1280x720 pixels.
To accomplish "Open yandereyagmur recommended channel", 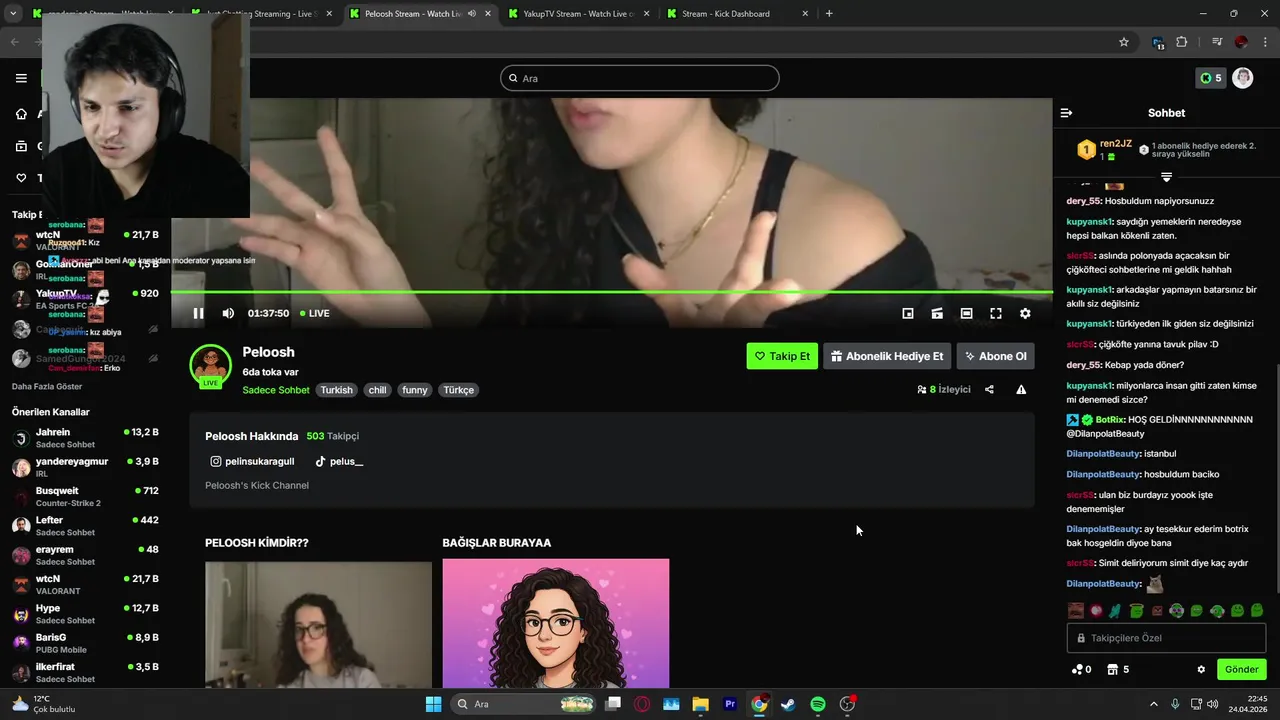I will coord(85,467).
